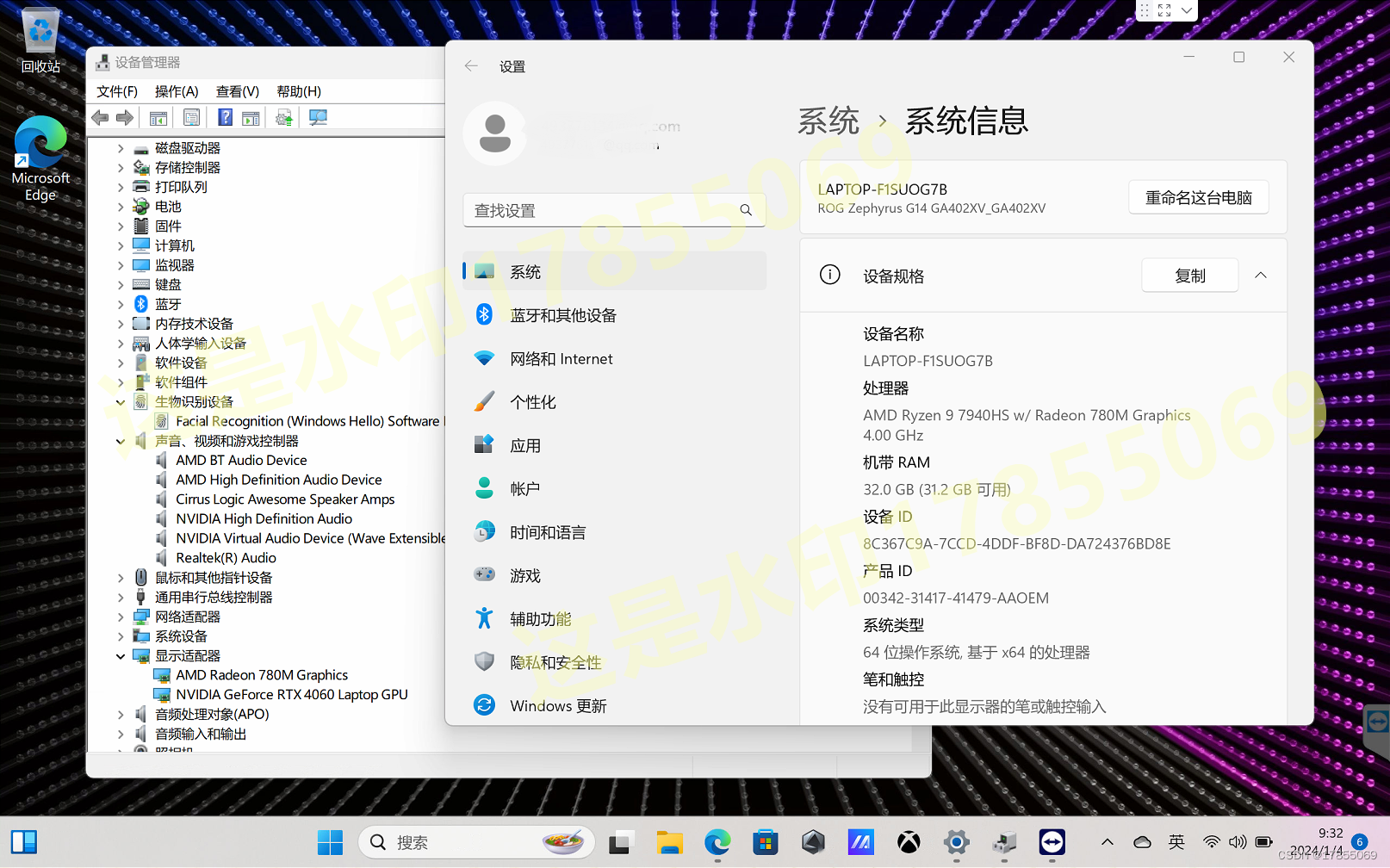
Task: Select 网络和 Internet in Settings sidebar
Action: [614, 358]
